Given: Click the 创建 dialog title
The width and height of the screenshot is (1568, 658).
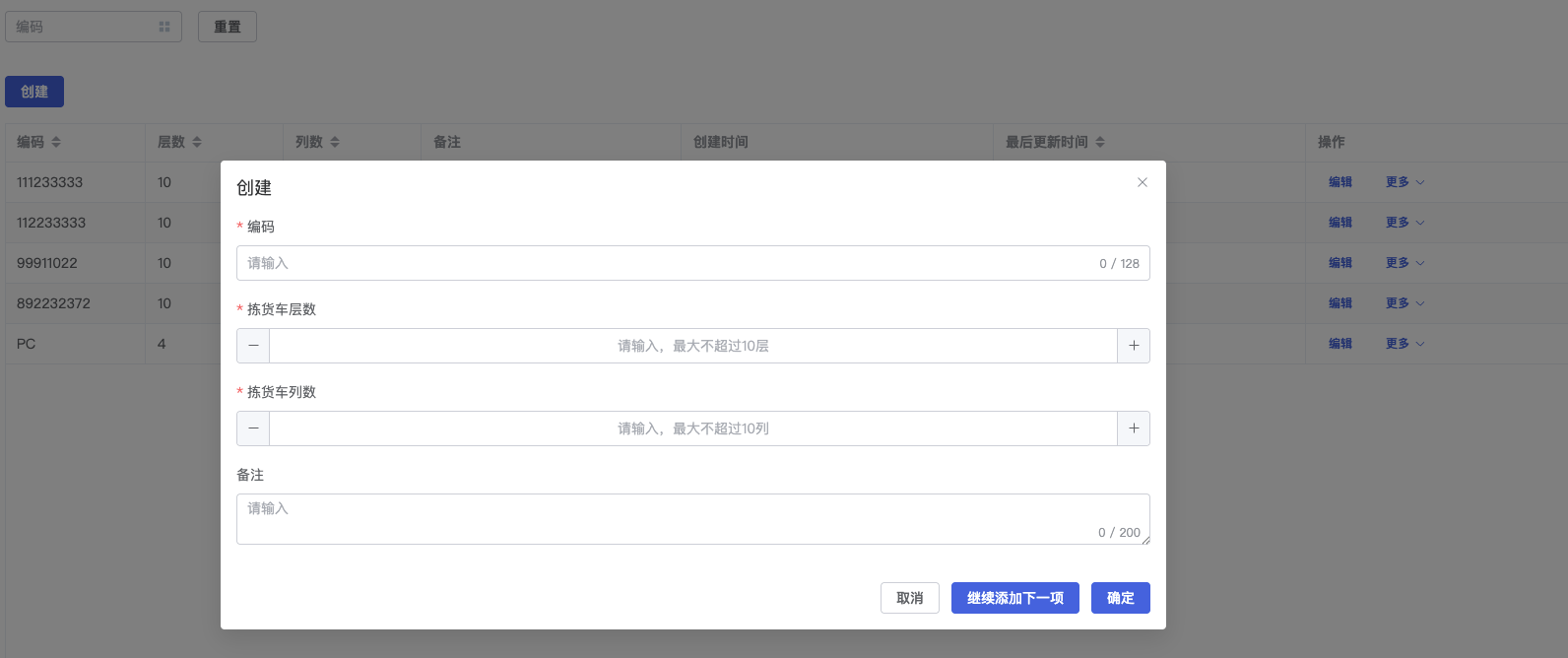Looking at the screenshot, I should 254,188.
